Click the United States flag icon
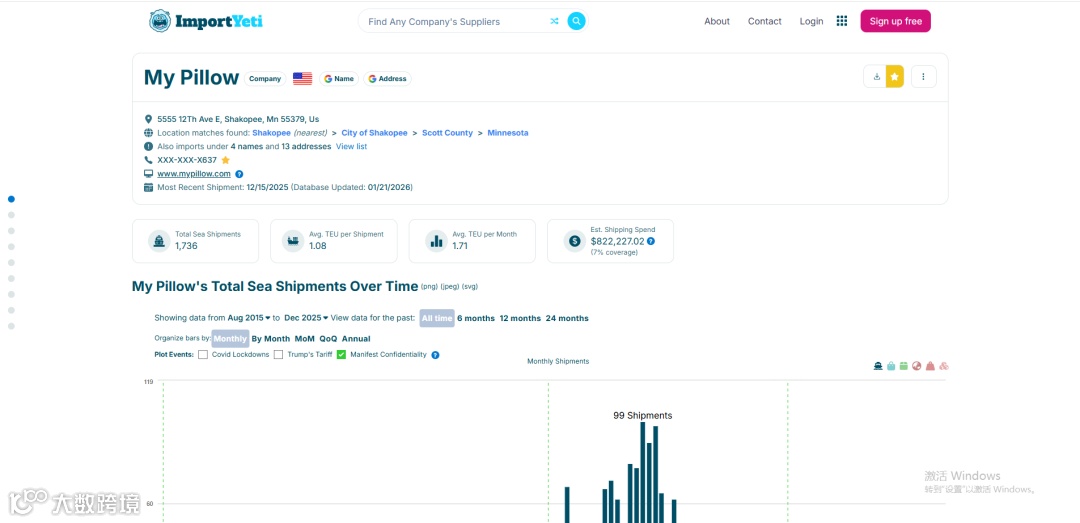1080x523 pixels. pos(302,79)
